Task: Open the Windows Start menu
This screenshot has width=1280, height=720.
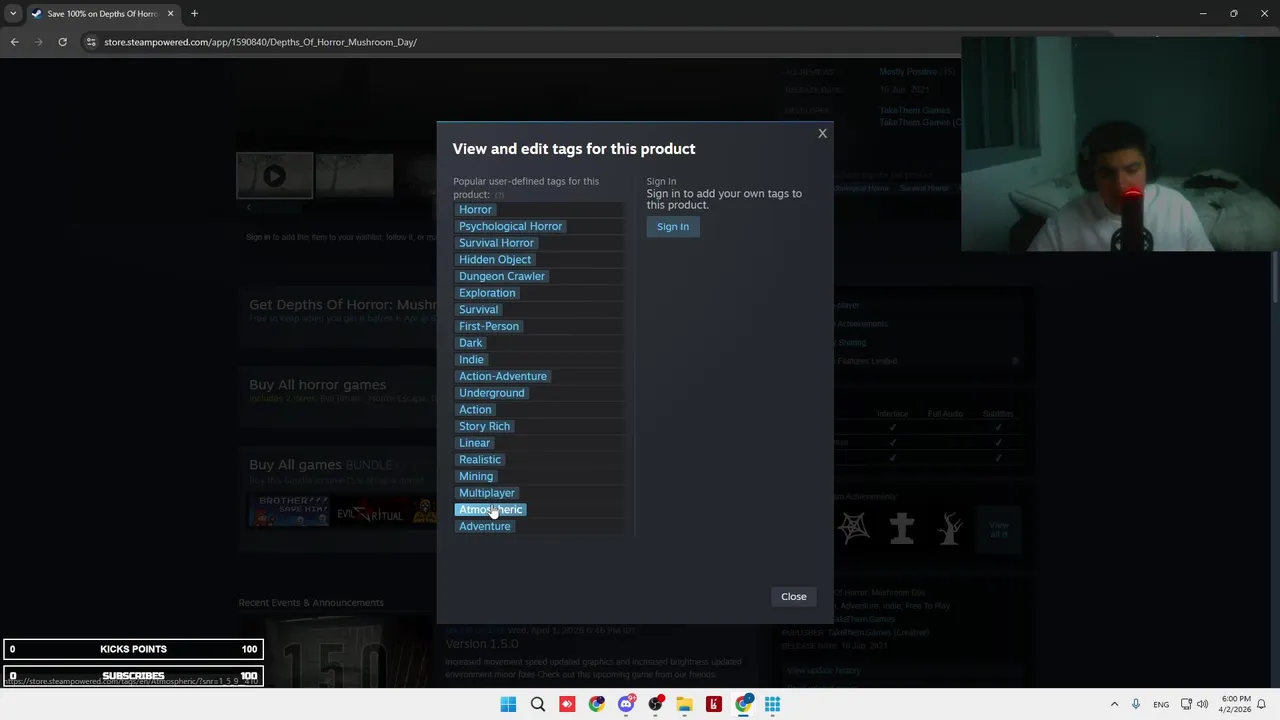Action: click(508, 704)
